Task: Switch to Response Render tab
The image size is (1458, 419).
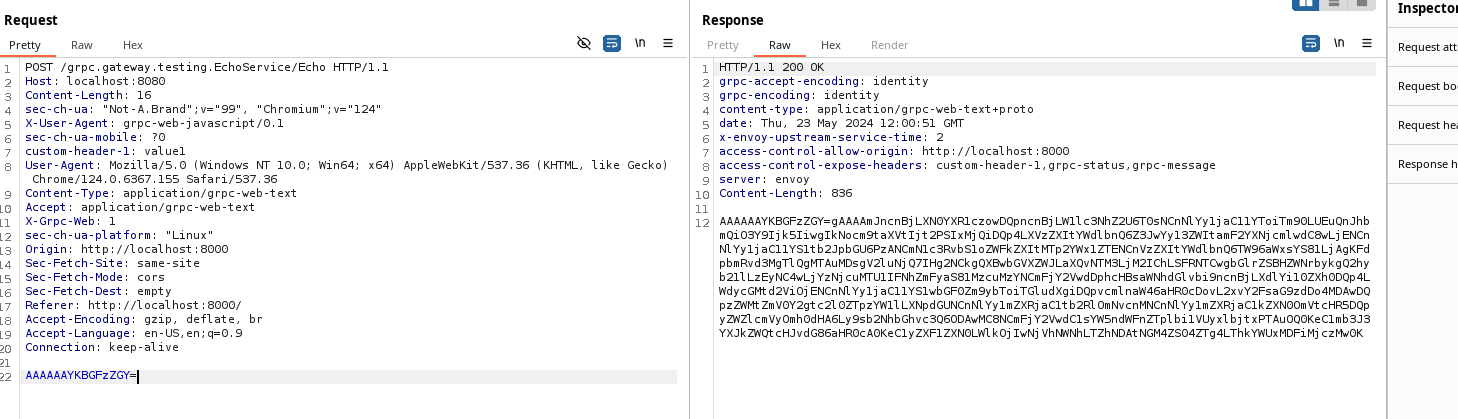Action: (890, 45)
